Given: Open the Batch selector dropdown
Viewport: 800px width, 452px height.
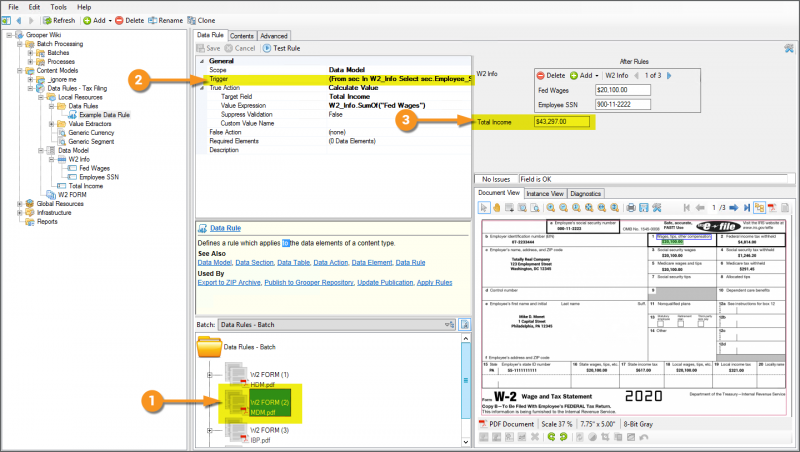Looking at the screenshot, I should pos(448,325).
